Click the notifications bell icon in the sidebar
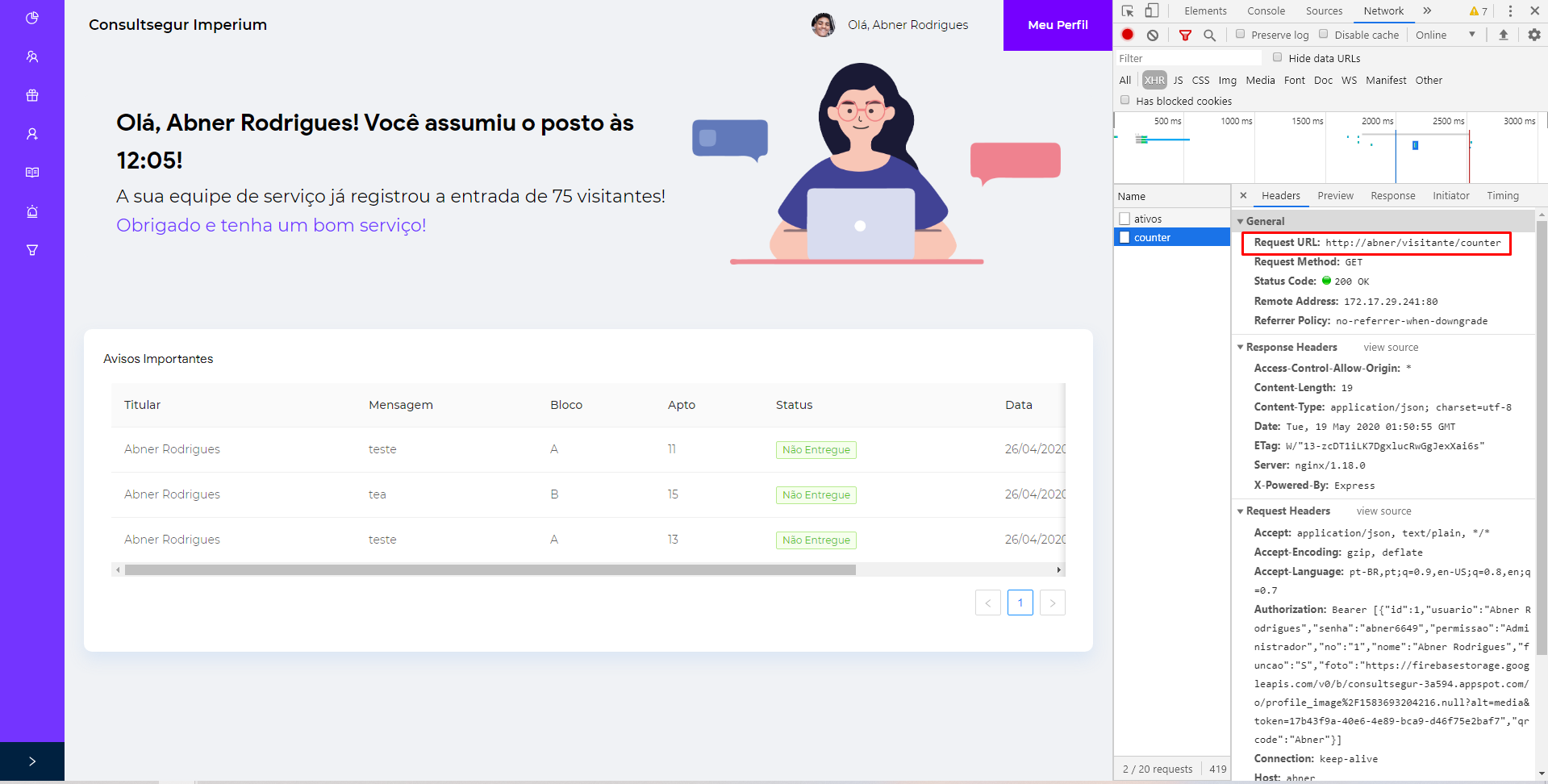 pyautogui.click(x=32, y=211)
